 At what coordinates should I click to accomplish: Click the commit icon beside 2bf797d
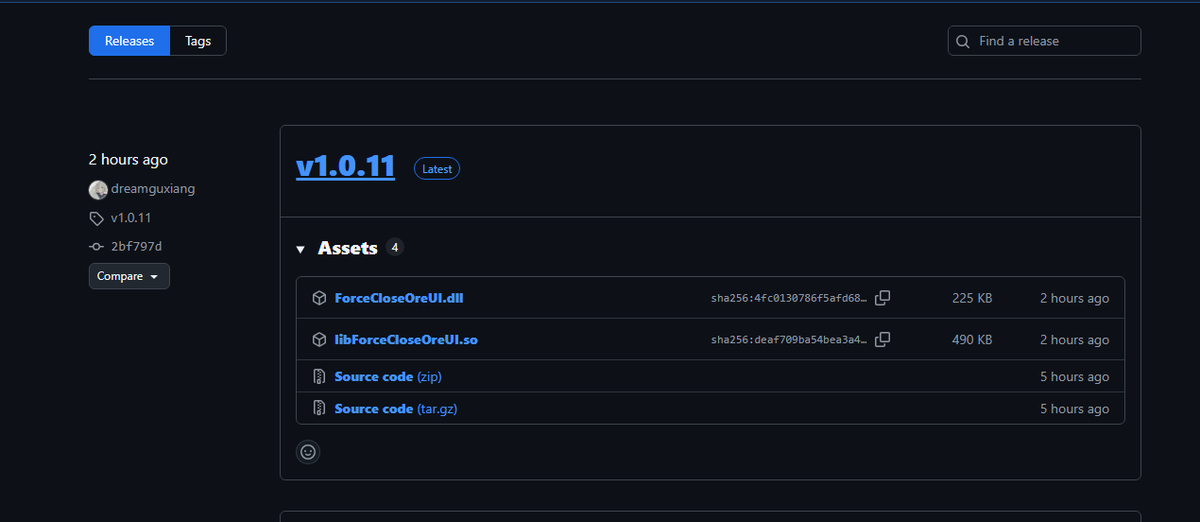coord(96,246)
